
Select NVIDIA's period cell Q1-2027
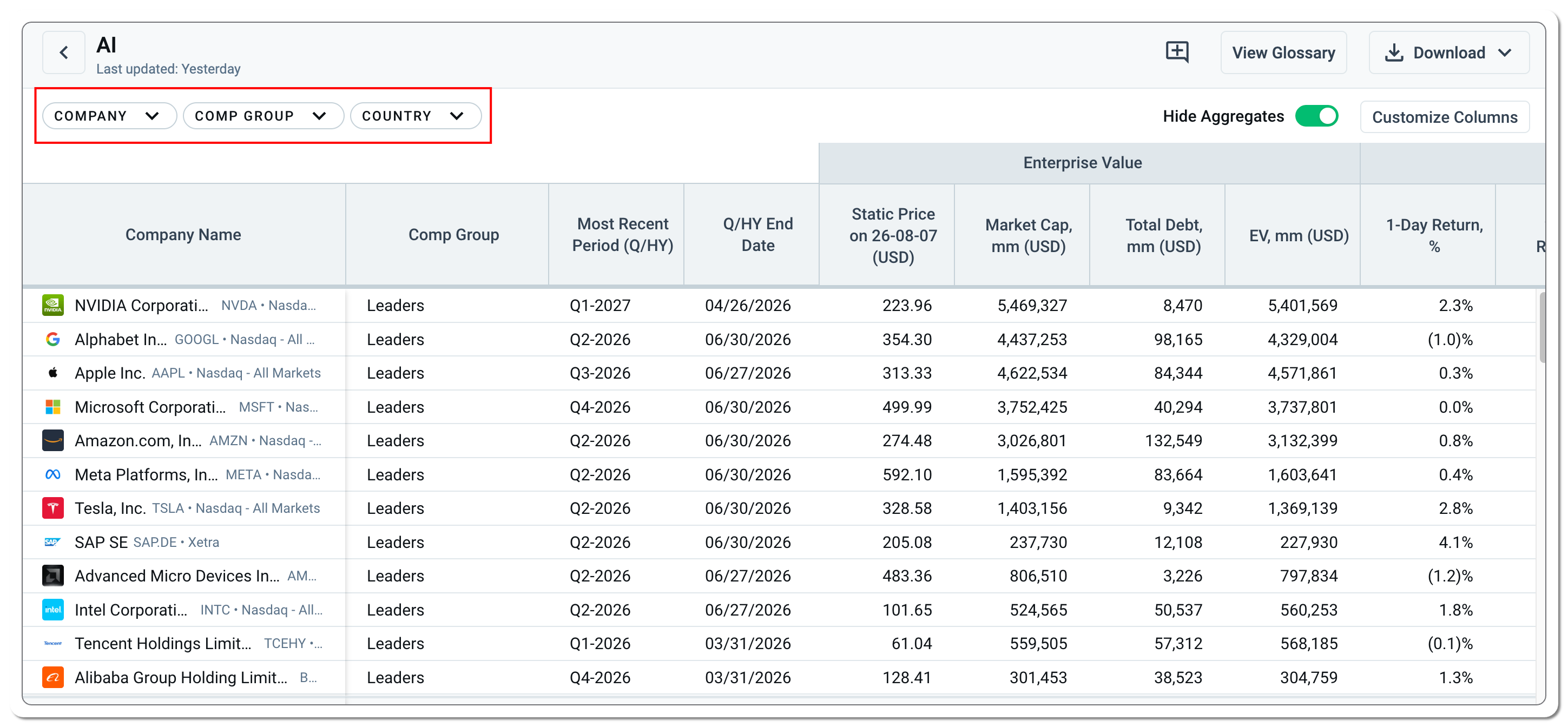[x=600, y=306]
